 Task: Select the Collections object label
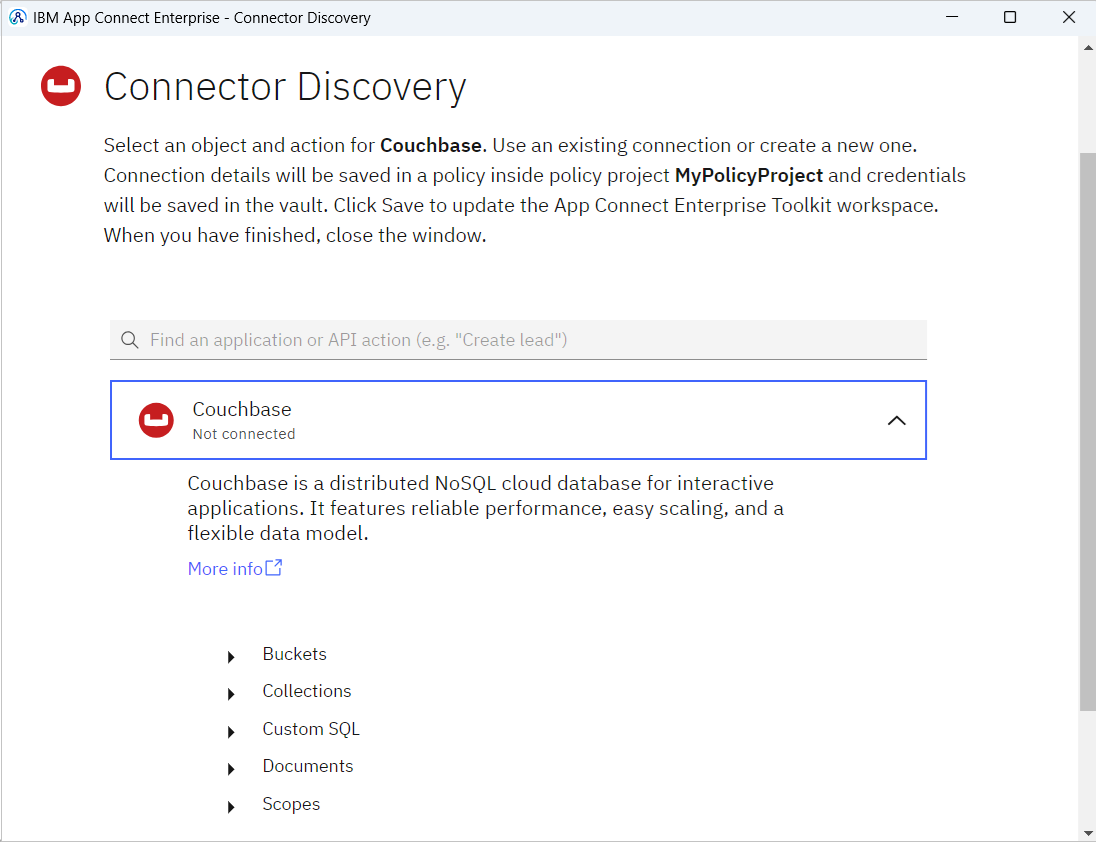pos(307,691)
